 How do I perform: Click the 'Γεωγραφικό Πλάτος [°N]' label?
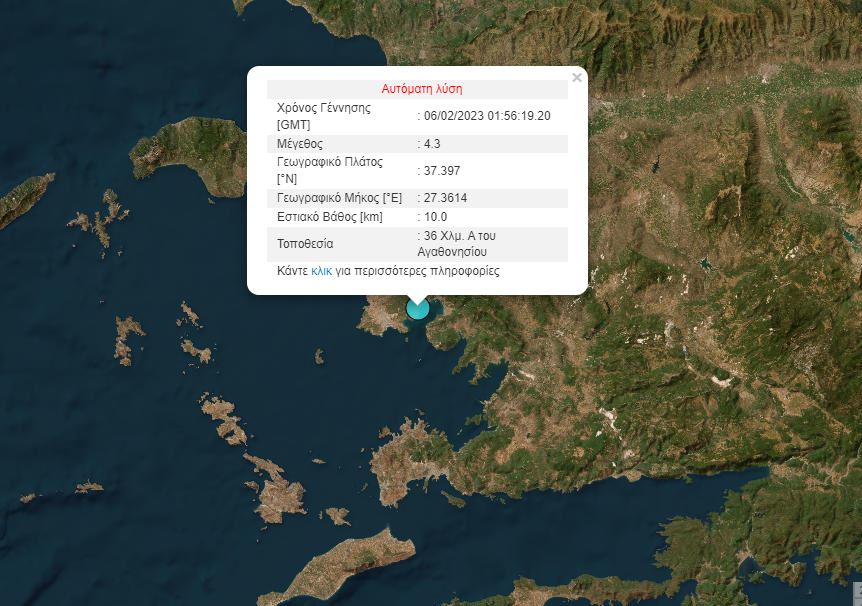329,171
